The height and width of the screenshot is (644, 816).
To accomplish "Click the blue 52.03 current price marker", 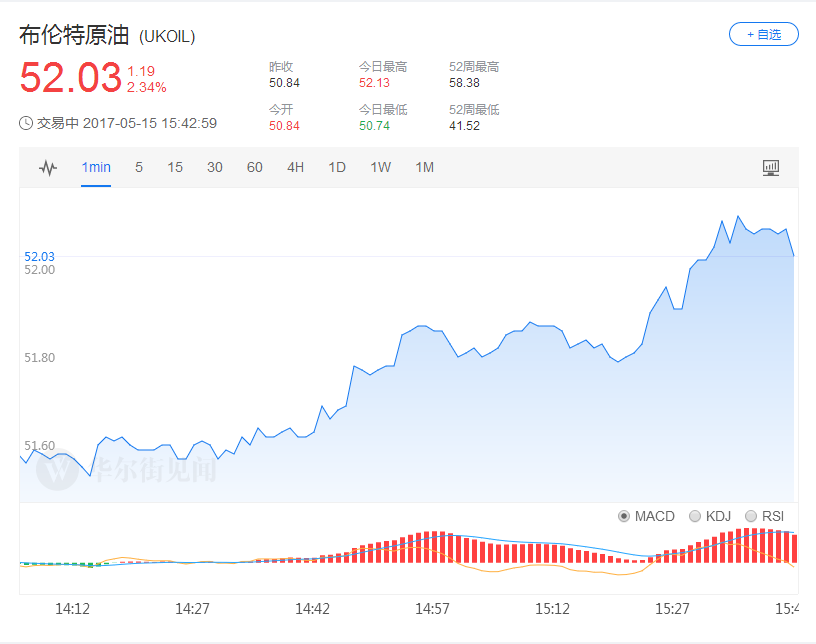I will click(40, 257).
